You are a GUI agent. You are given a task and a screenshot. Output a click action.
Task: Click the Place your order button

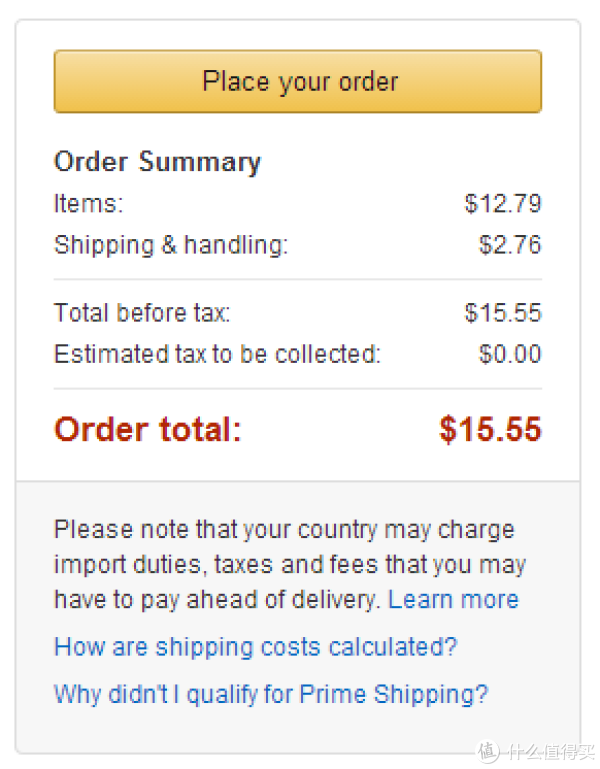[x=298, y=81]
